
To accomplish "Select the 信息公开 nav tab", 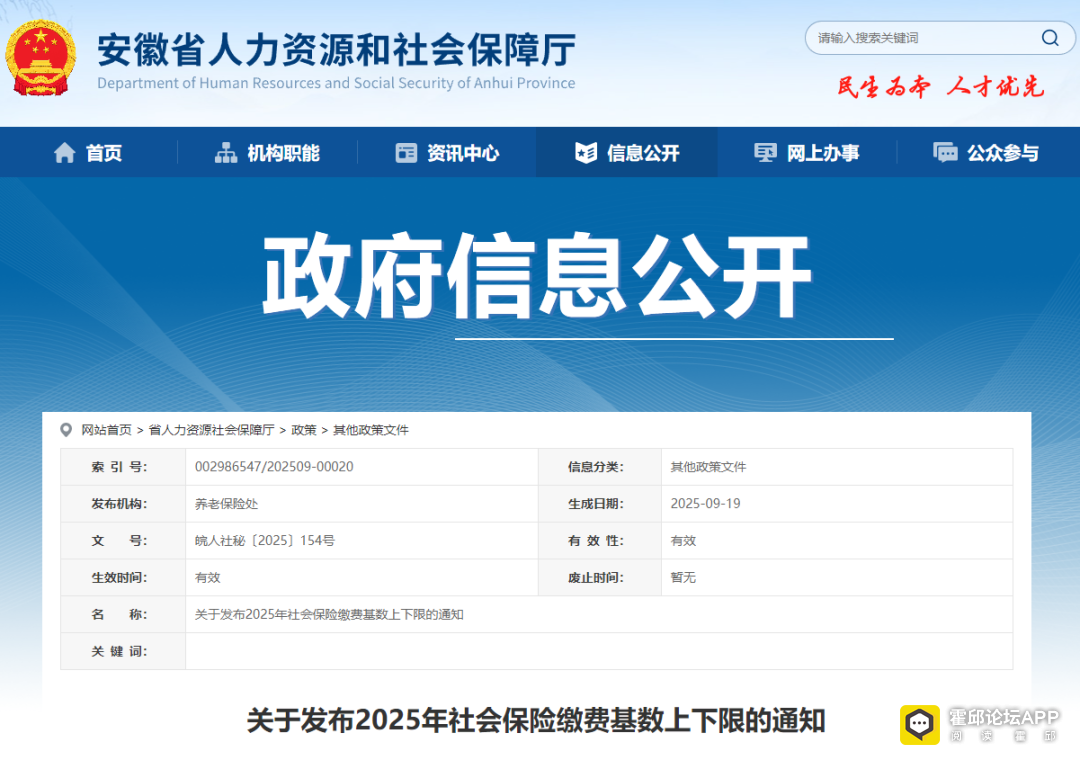I will click(627, 152).
